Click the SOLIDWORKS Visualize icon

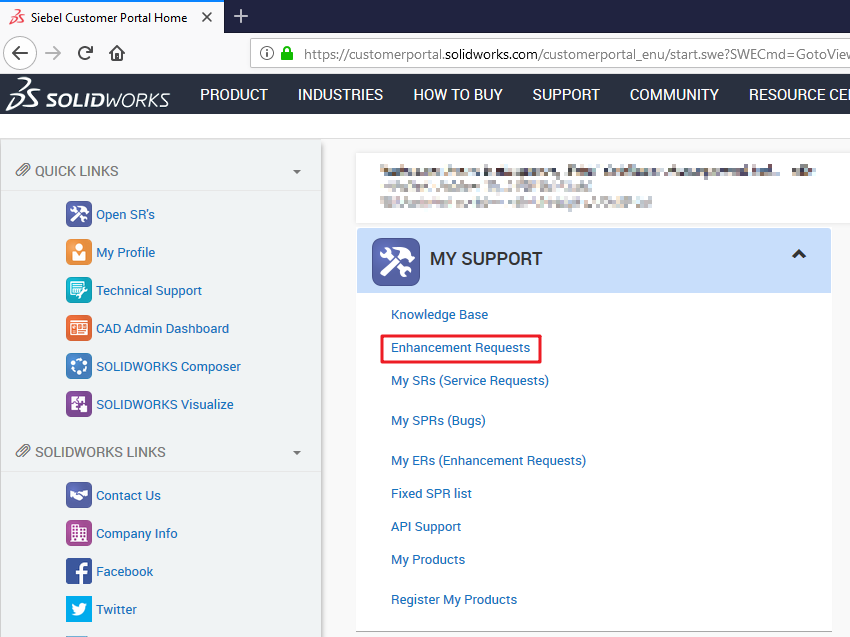coord(79,404)
